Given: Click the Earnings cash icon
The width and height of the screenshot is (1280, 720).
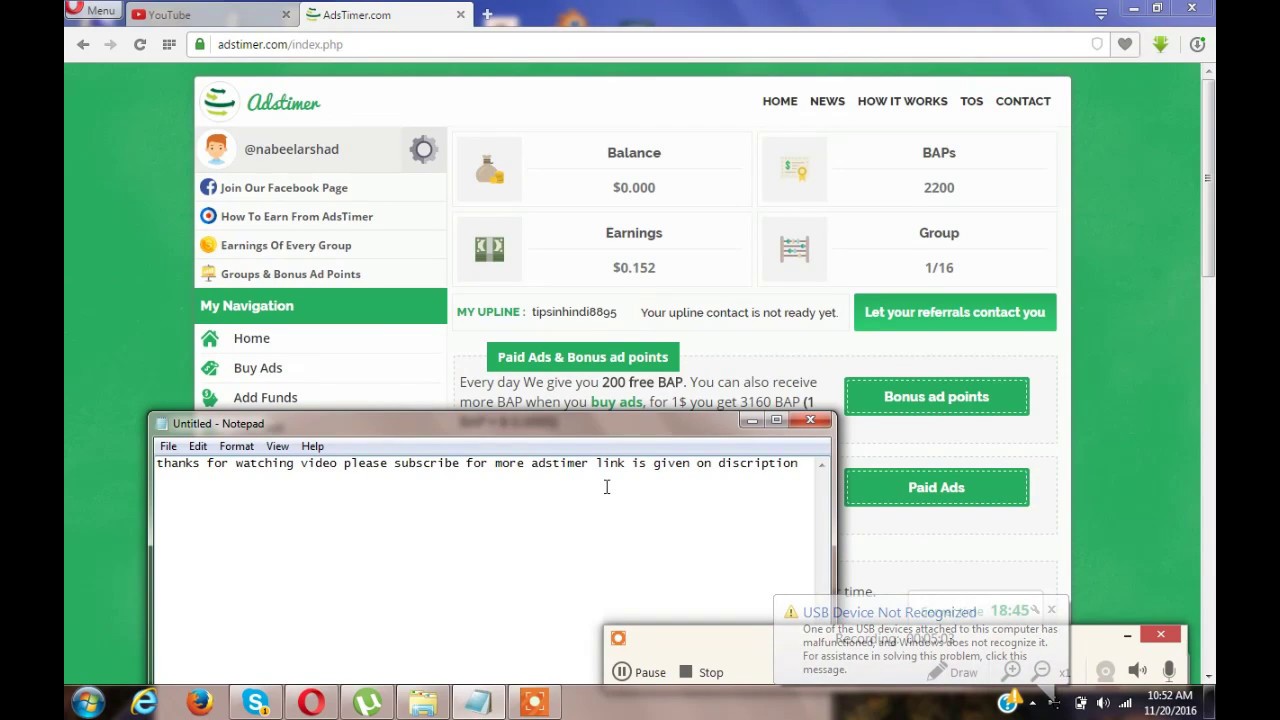Looking at the screenshot, I should pyautogui.click(x=489, y=249).
